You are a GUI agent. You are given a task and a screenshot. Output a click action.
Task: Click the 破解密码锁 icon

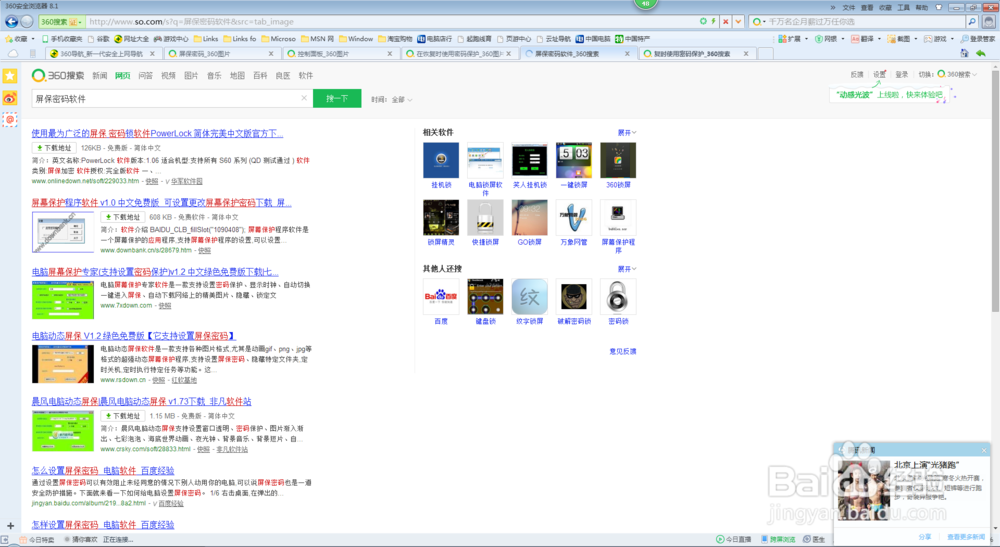574,296
